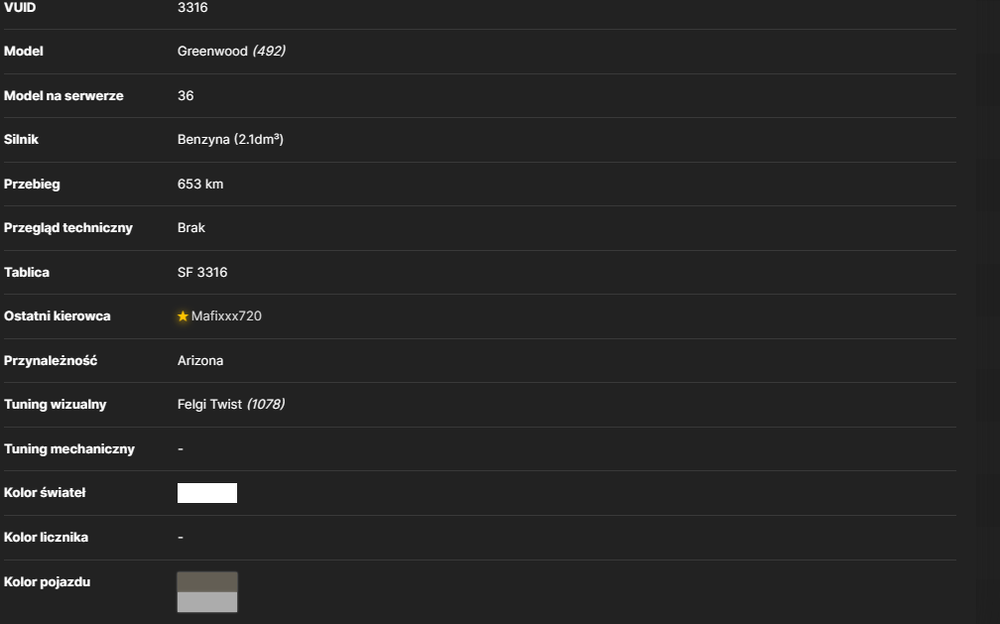Click the Przegląd techniczny row label
This screenshot has height=624, width=1000.
[68, 228]
